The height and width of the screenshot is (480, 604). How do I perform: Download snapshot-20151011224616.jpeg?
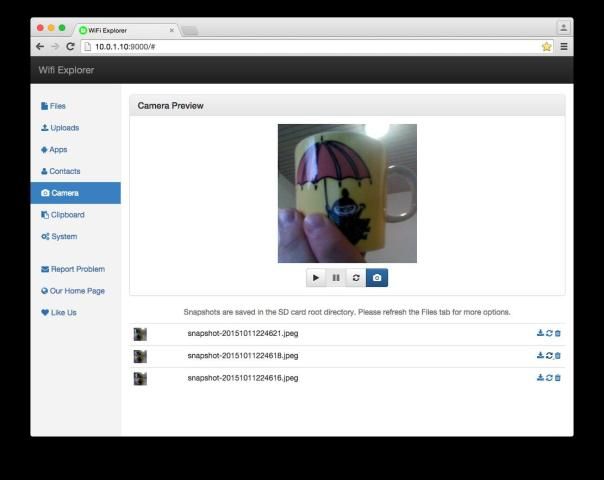click(540, 378)
